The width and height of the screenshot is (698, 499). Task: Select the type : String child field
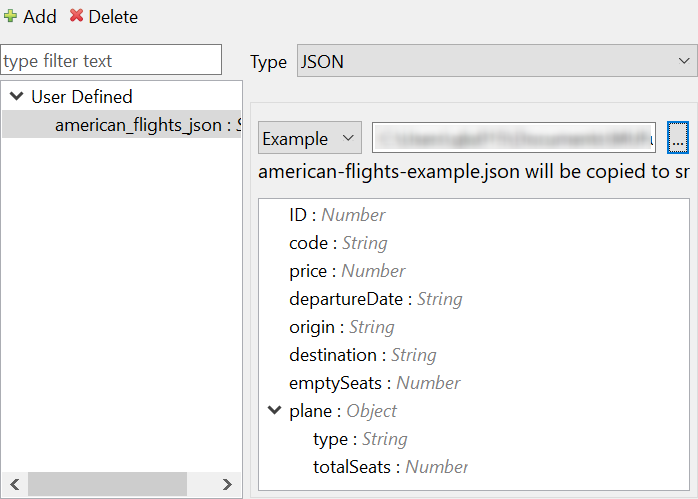(360, 439)
